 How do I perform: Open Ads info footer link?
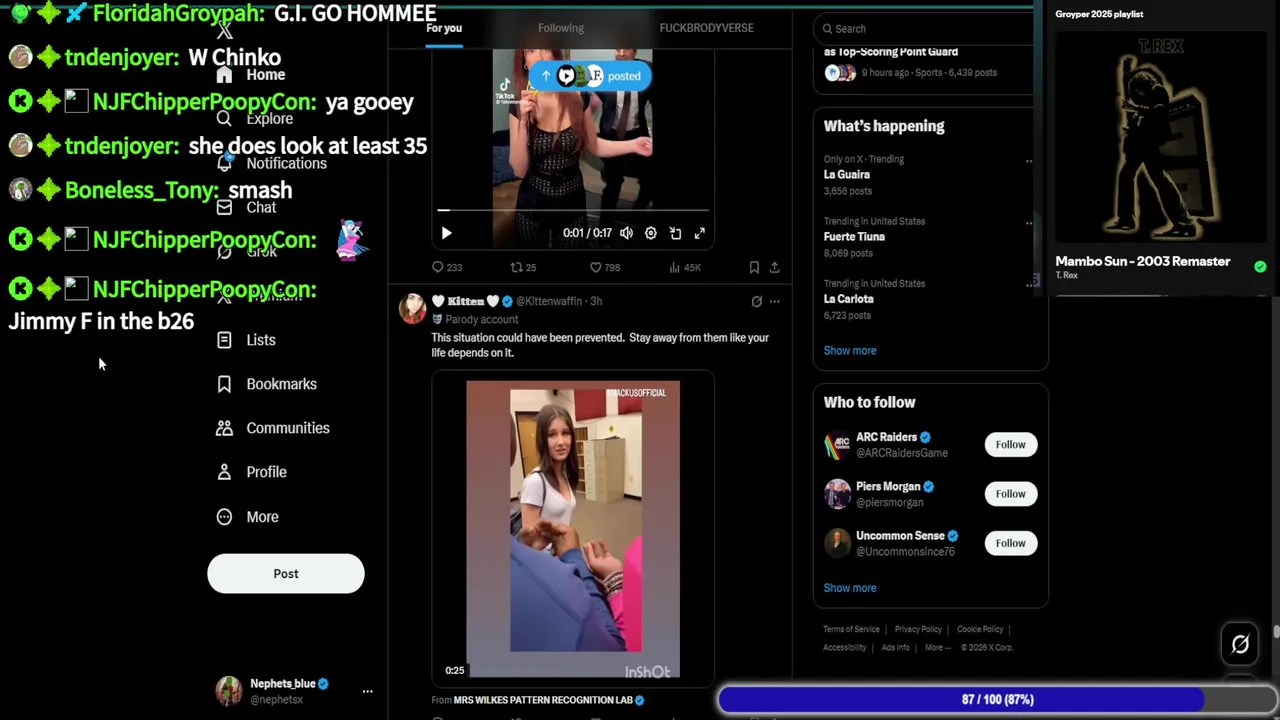(895, 647)
